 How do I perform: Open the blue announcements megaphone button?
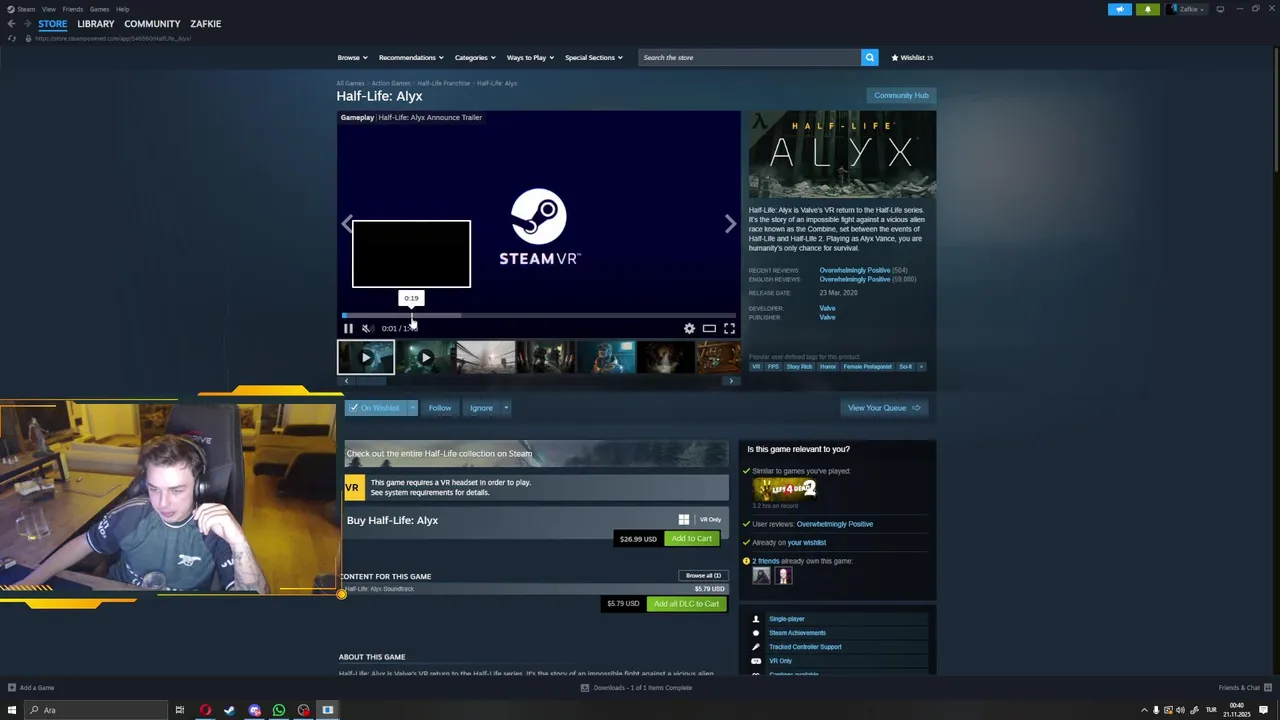coord(1120,9)
